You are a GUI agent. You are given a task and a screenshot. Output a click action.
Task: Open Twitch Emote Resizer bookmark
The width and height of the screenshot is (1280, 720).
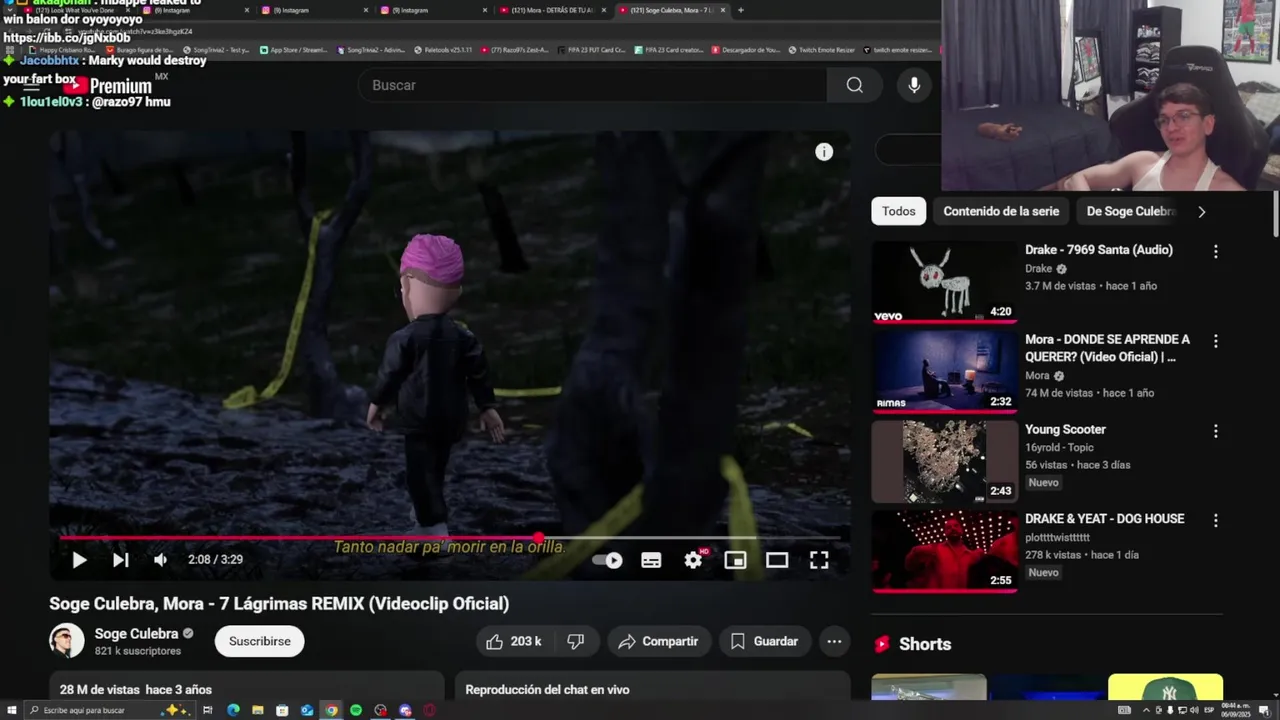[821, 50]
